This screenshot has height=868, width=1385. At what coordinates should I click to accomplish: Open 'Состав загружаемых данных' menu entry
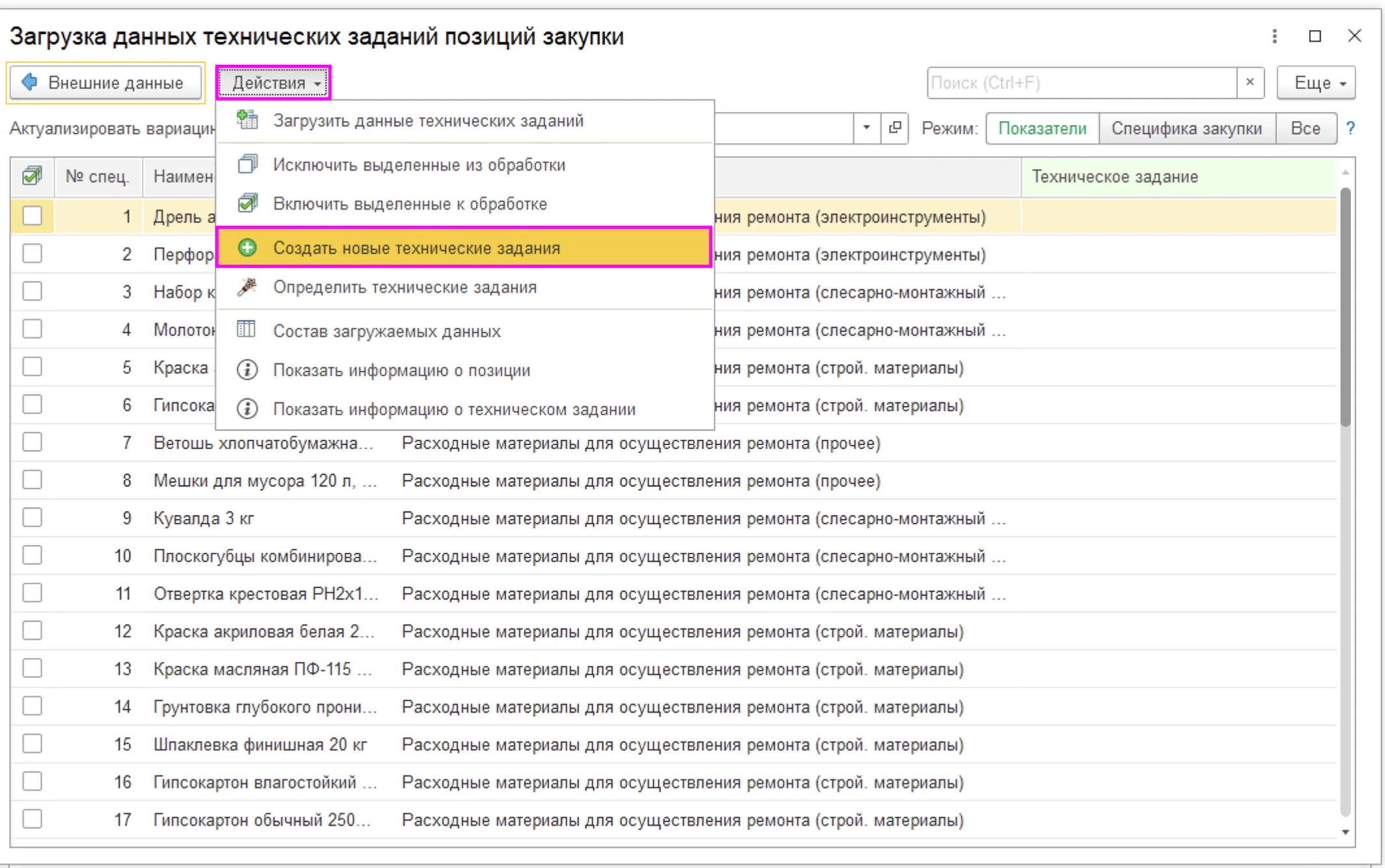tap(465, 331)
